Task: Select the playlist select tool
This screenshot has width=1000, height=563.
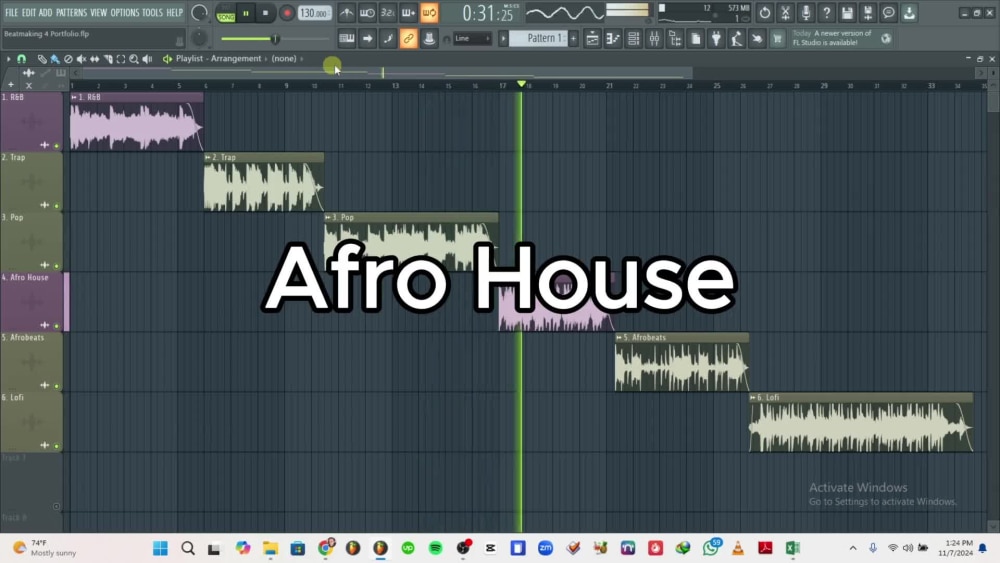Action: coord(121,59)
